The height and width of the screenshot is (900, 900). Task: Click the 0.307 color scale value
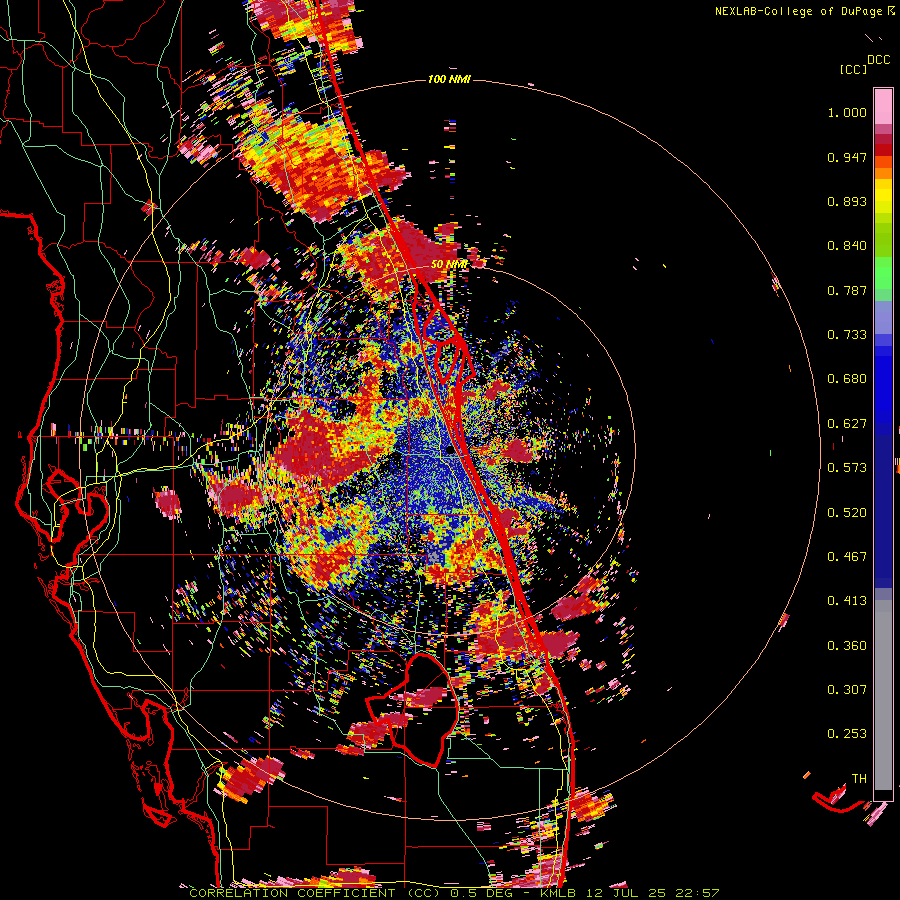(x=847, y=690)
